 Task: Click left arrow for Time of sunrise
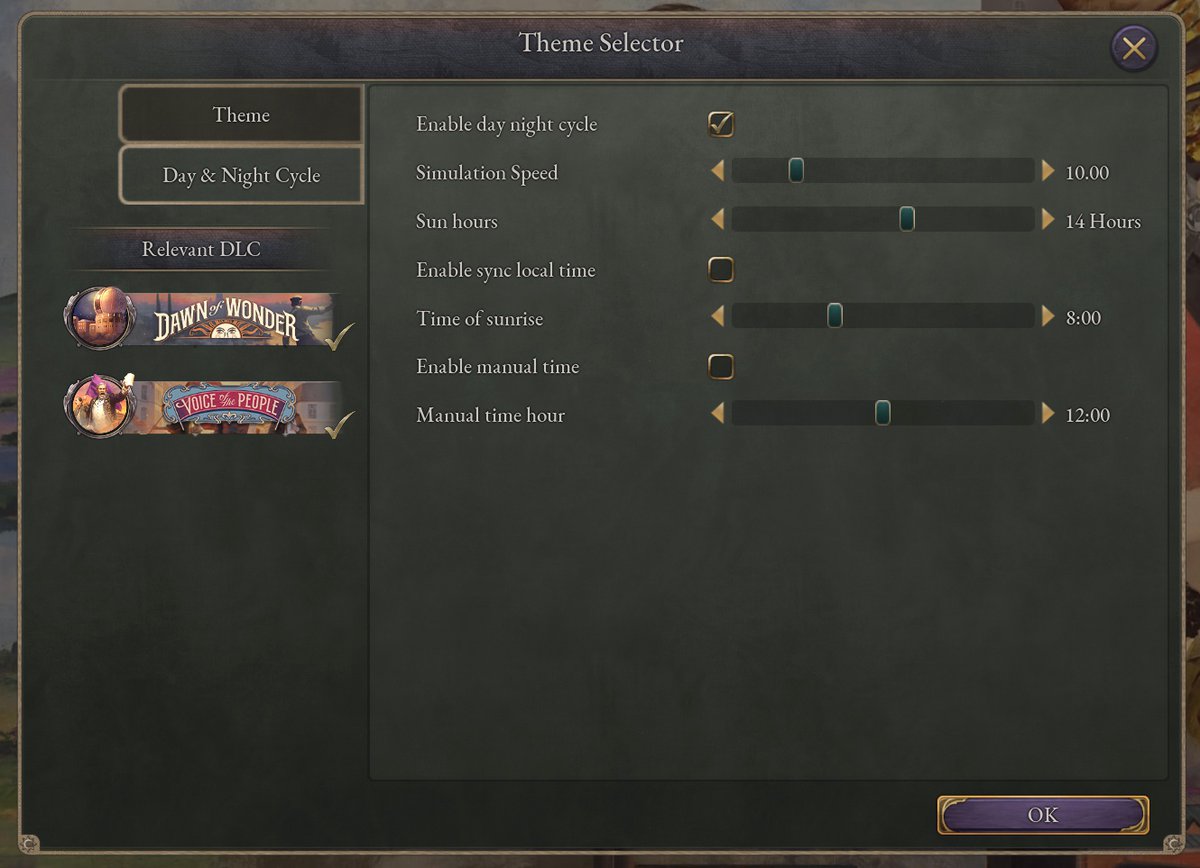[x=717, y=317]
